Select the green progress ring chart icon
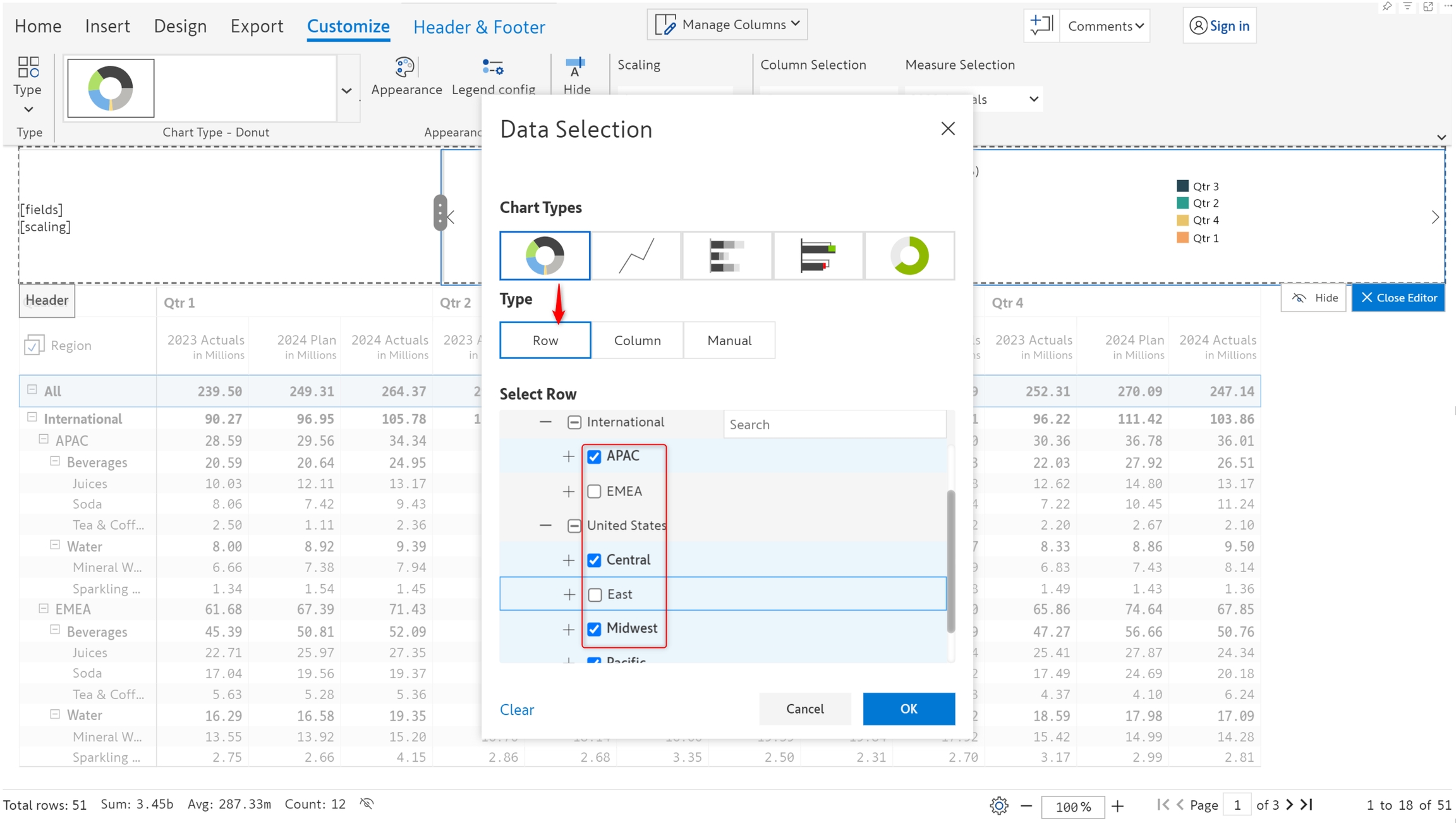 (x=909, y=255)
